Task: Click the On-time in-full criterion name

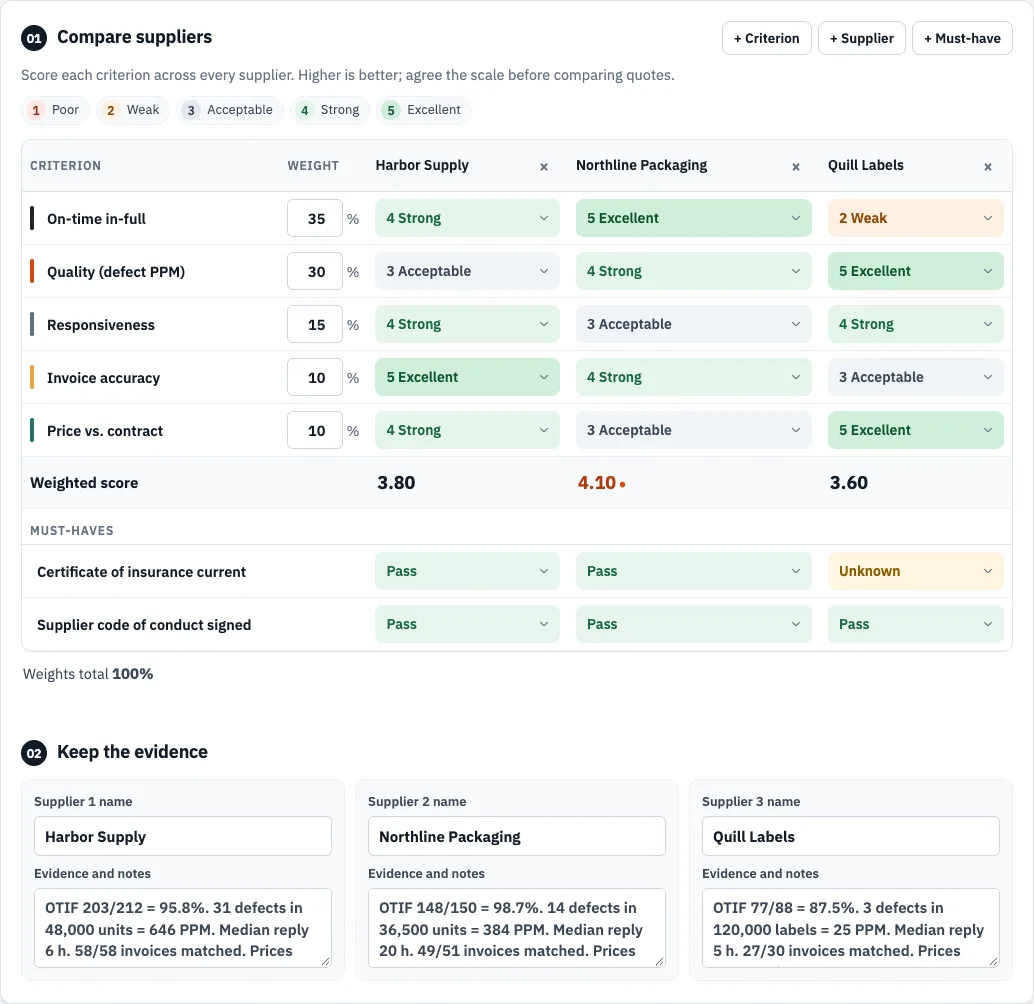Action: tap(96, 219)
